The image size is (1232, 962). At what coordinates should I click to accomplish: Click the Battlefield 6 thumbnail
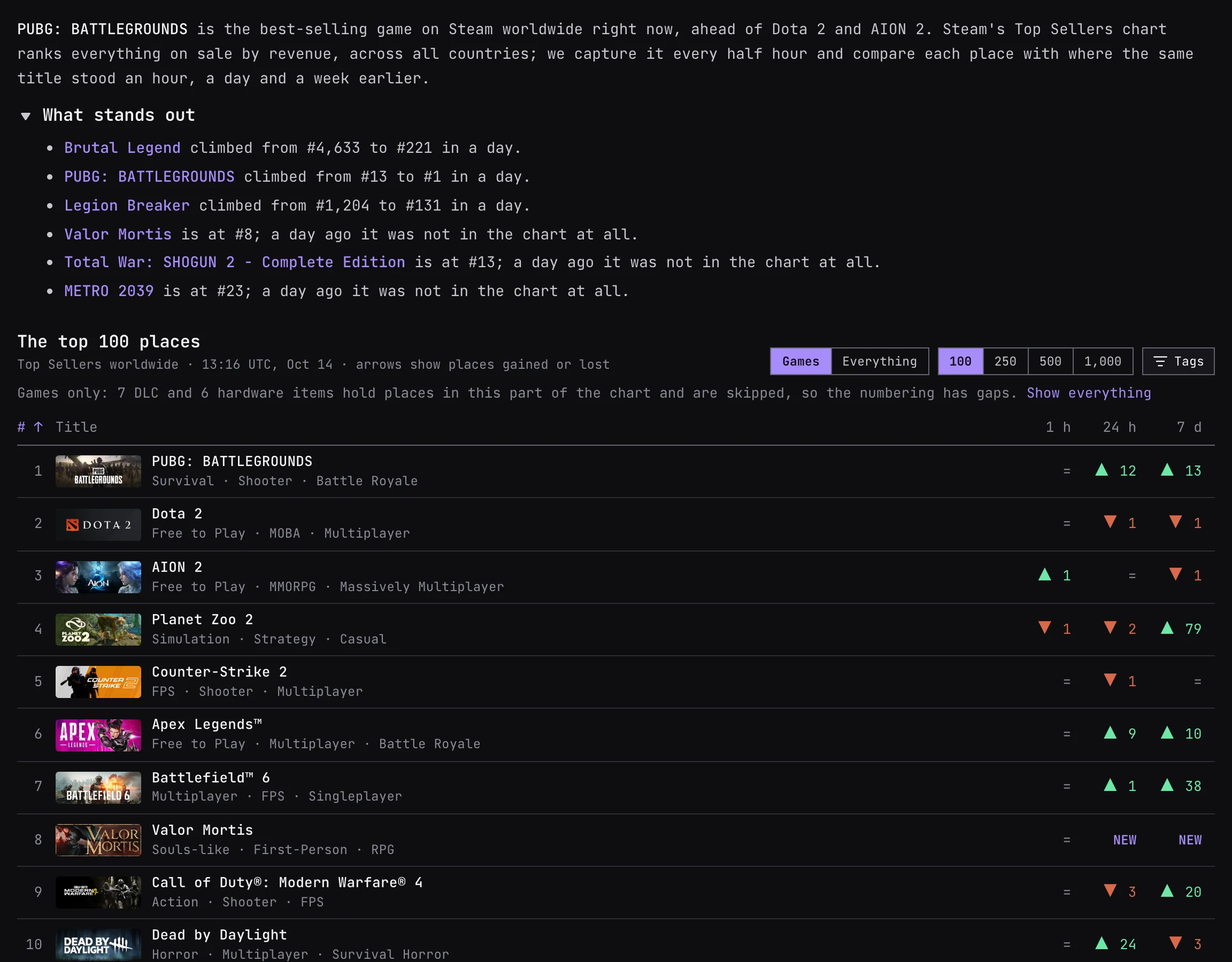tap(98, 787)
